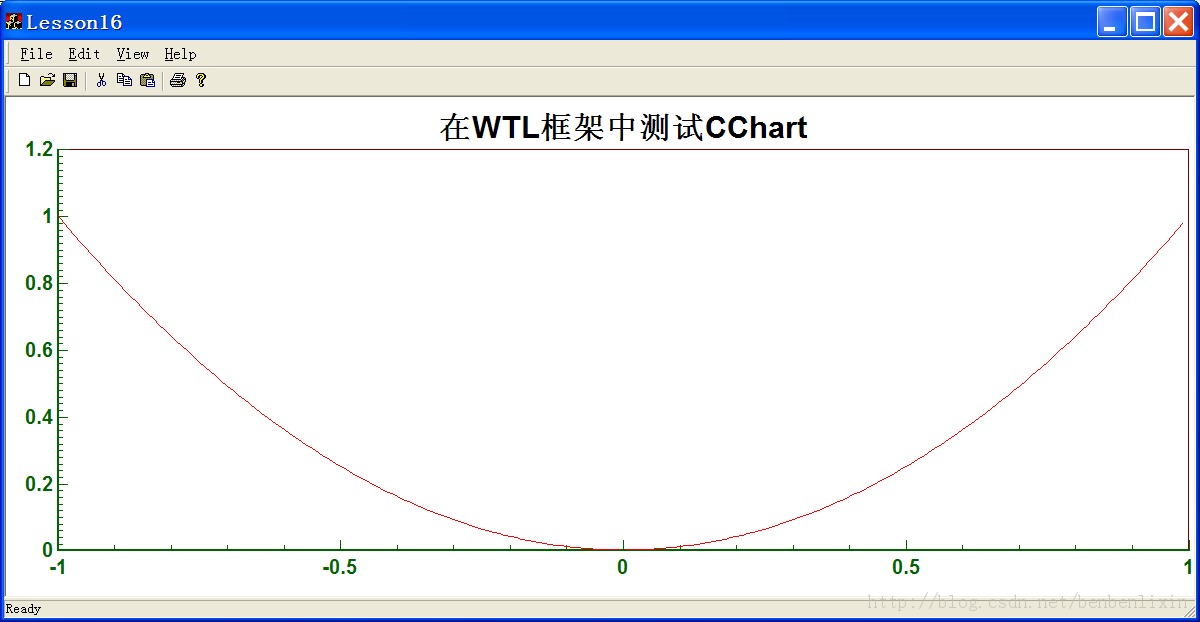Save the chart using the floppy disk icon
The image size is (1200, 622).
pos(69,80)
